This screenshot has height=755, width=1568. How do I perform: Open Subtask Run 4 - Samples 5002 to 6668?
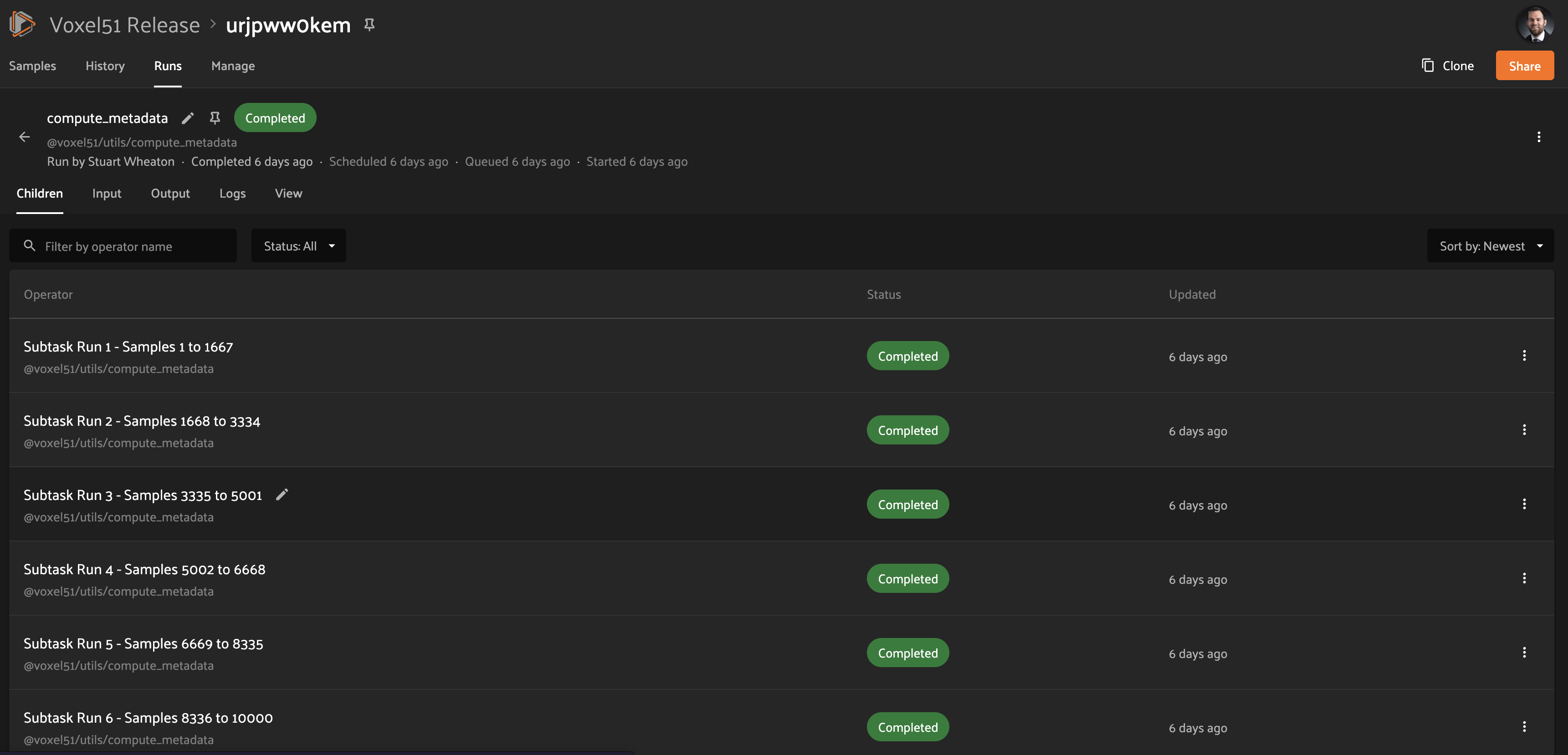[144, 570]
